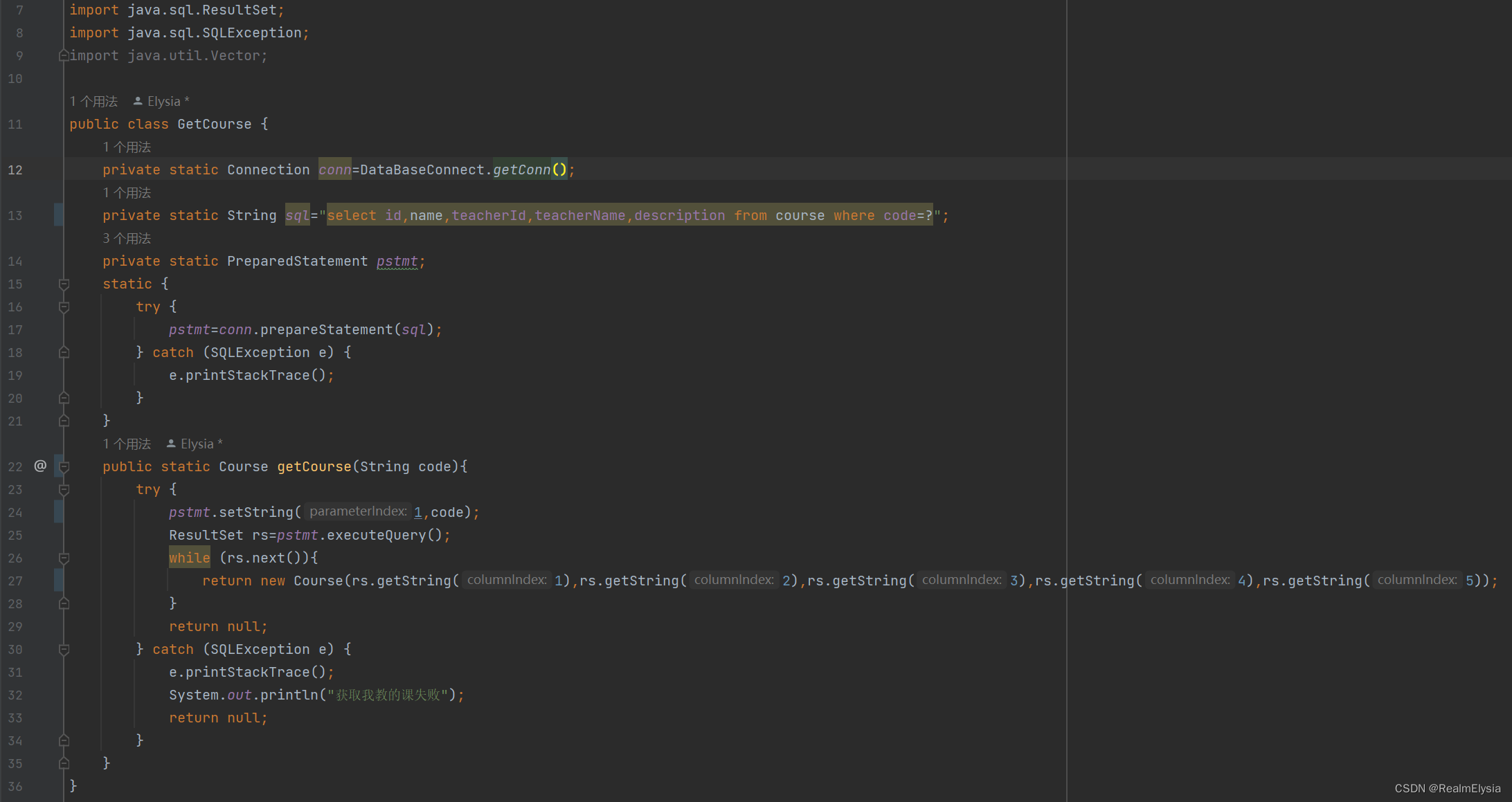Click the @ gutter icon on line 22
Image resolution: width=1512 pixels, height=802 pixels.
(40, 466)
